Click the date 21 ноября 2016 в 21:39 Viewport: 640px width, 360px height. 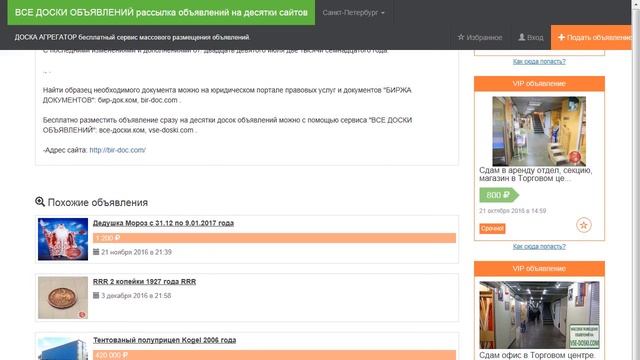(x=136, y=252)
